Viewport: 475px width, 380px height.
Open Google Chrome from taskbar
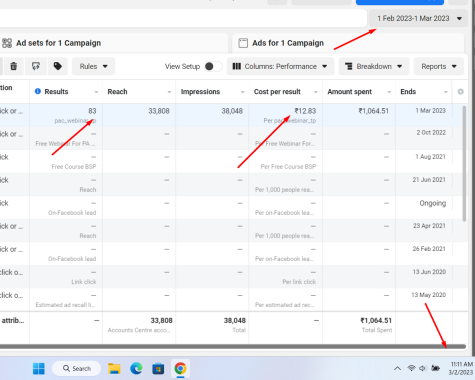pyautogui.click(x=180, y=369)
